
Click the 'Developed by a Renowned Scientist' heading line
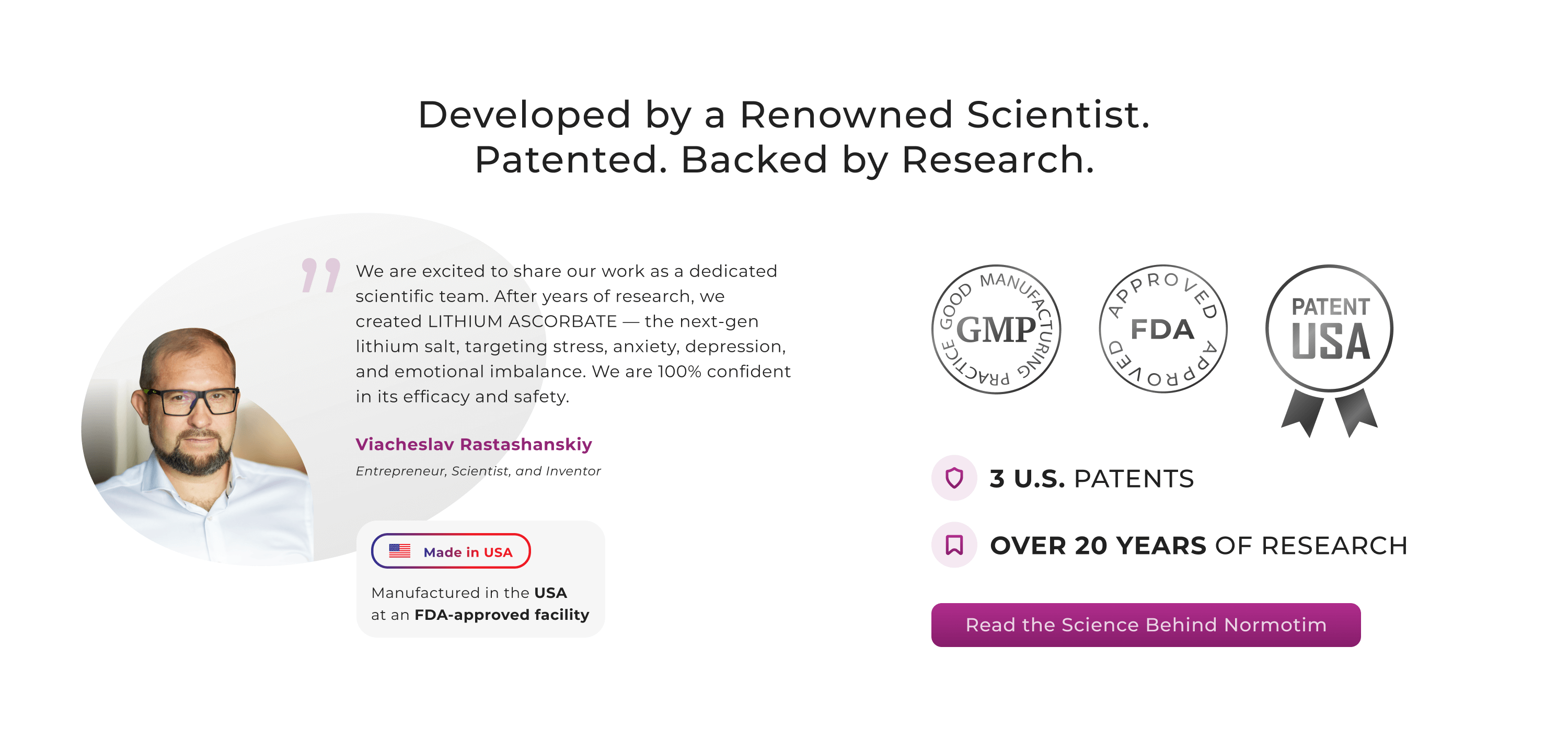(783, 114)
